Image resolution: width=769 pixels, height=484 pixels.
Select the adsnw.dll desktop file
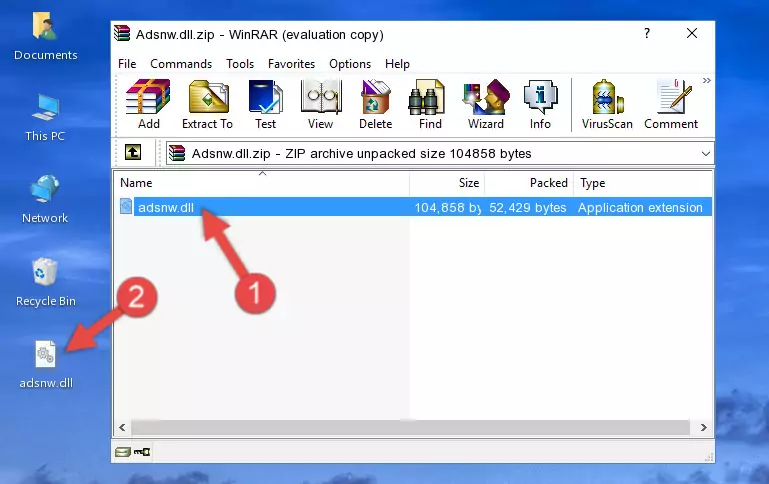(x=46, y=365)
